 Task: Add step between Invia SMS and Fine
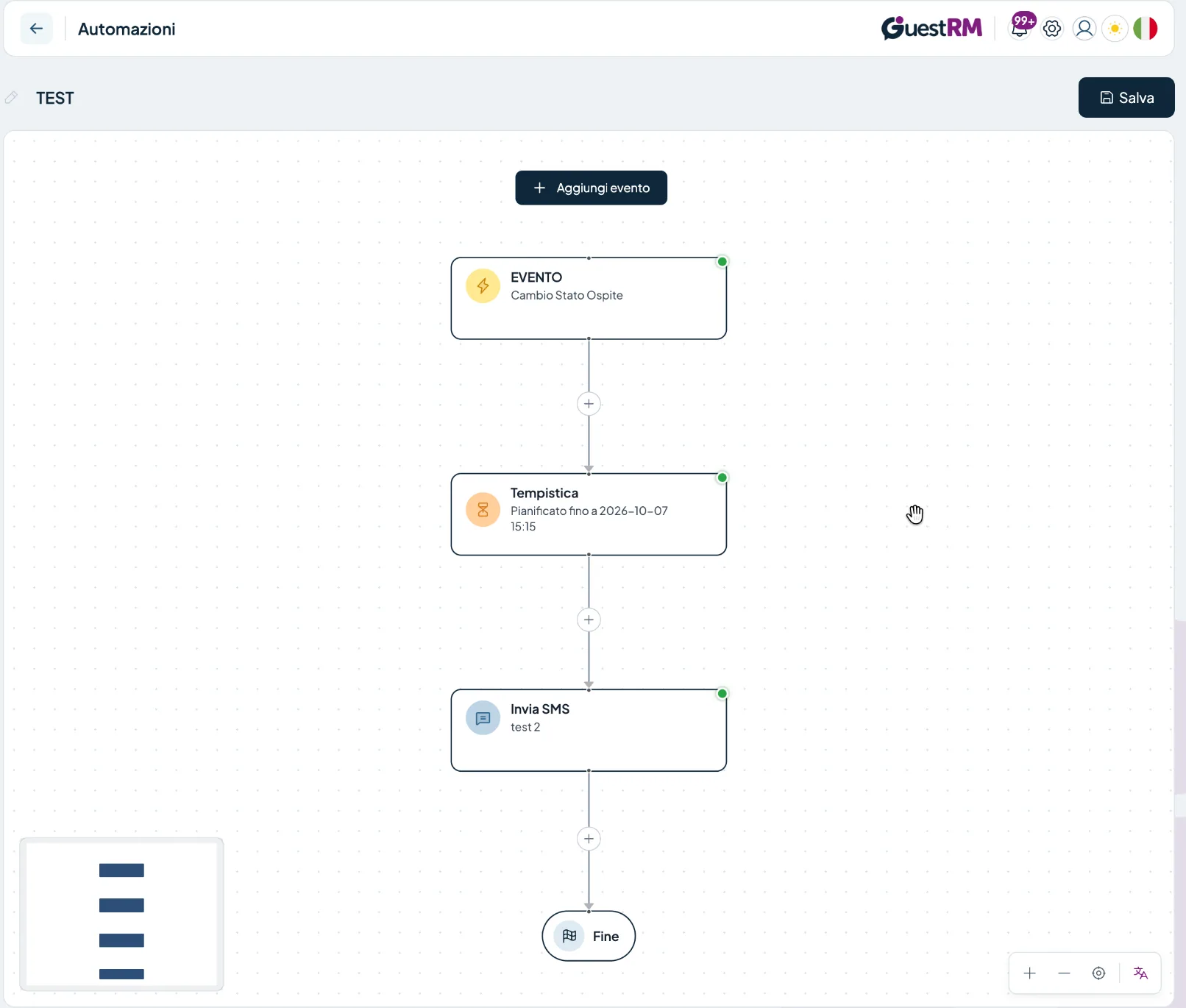click(x=589, y=839)
